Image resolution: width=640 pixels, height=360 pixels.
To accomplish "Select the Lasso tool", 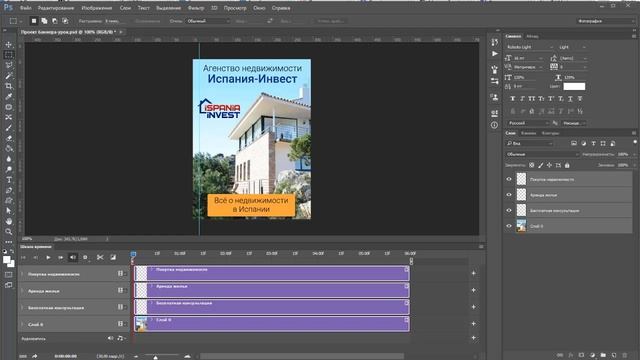I will pyautogui.click(x=9, y=65).
